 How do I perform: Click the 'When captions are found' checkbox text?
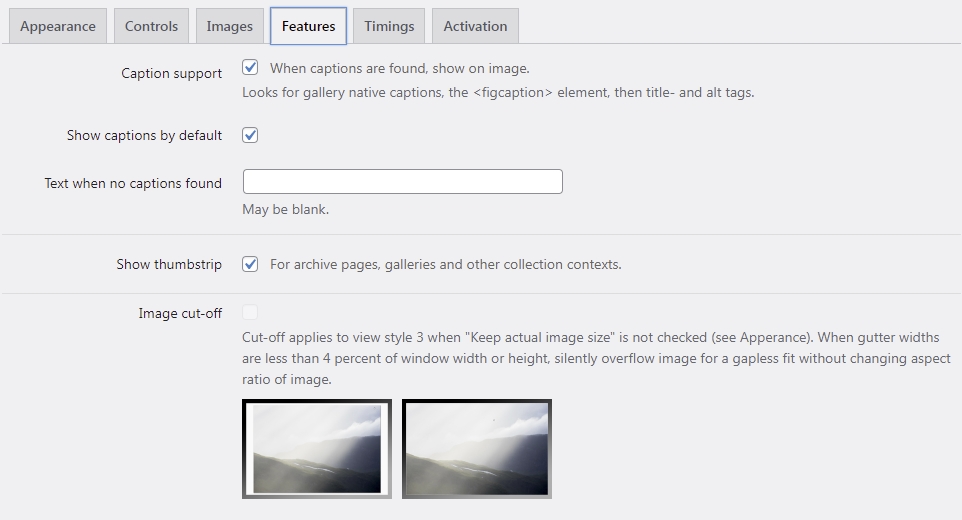399,68
